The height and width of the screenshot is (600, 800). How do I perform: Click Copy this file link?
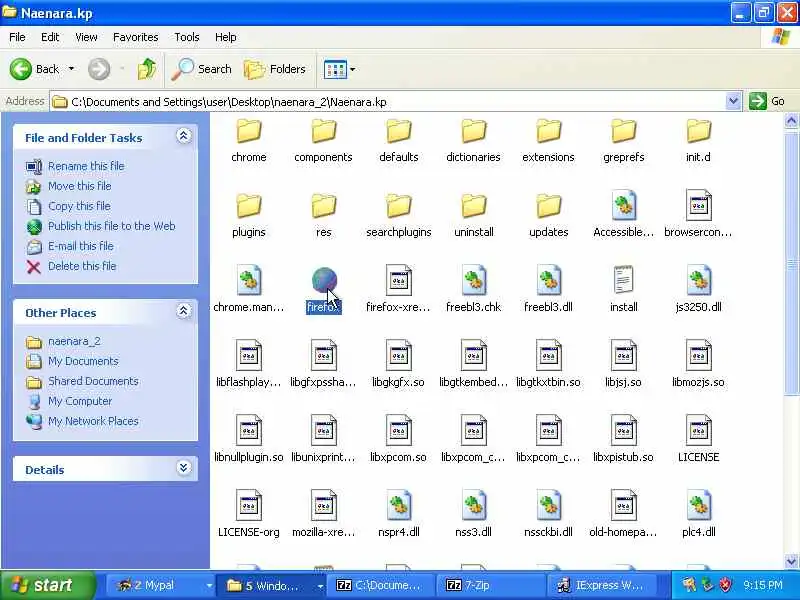tap(79, 206)
